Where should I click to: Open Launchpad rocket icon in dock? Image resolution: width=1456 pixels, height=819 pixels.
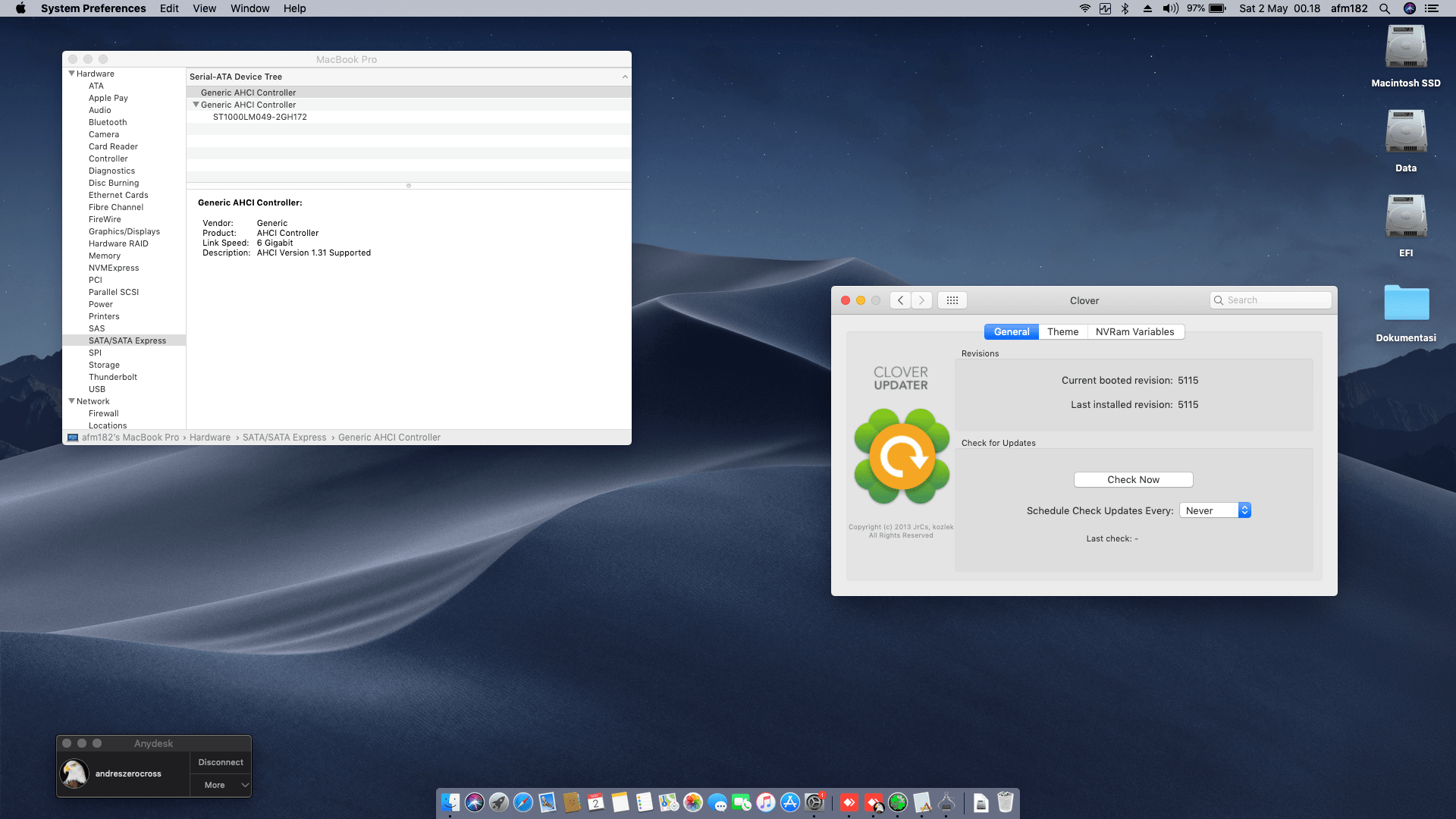(499, 802)
